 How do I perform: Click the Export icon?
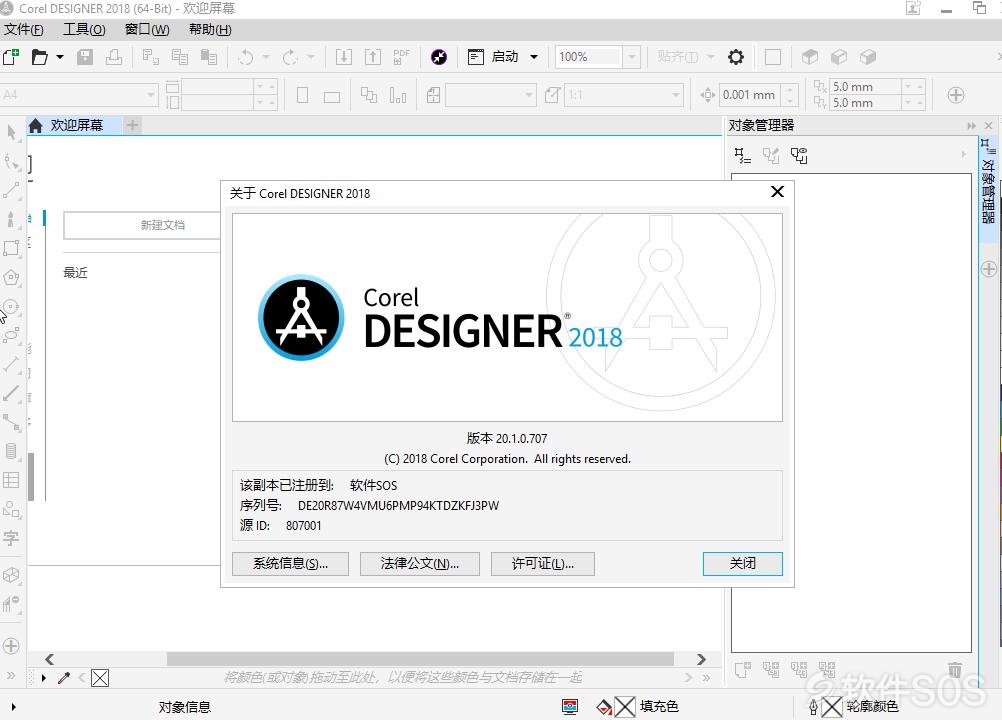tap(373, 57)
